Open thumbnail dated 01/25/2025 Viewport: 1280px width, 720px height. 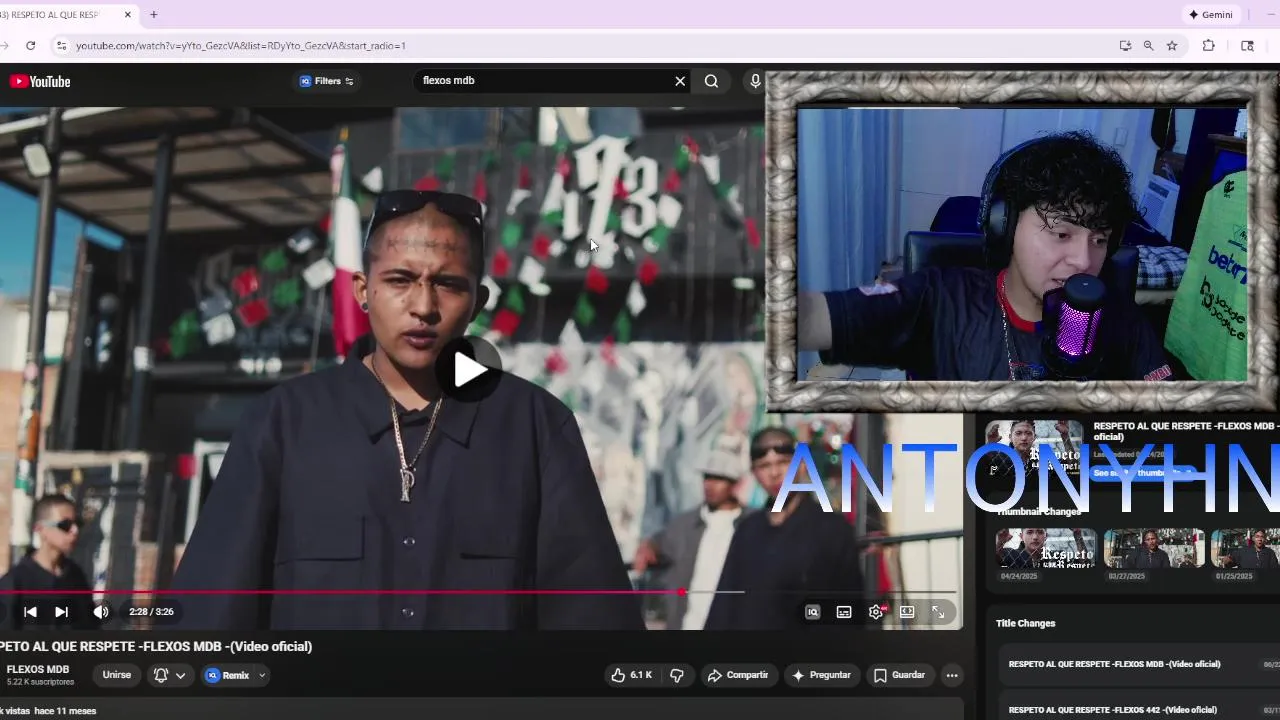(x=1245, y=548)
